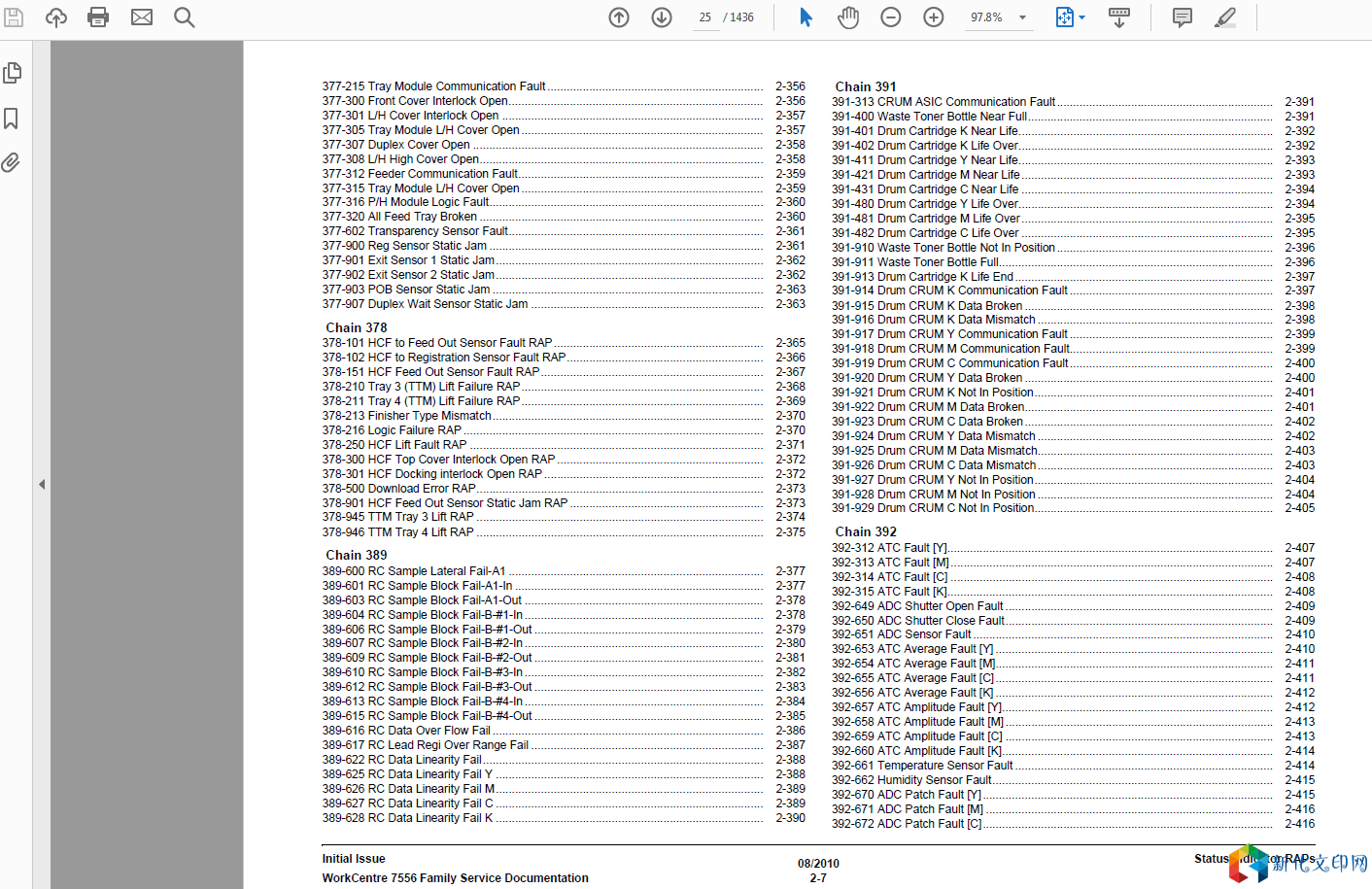Image resolution: width=1372 pixels, height=889 pixels.
Task: Zoom in with plus button
Action: [934, 17]
